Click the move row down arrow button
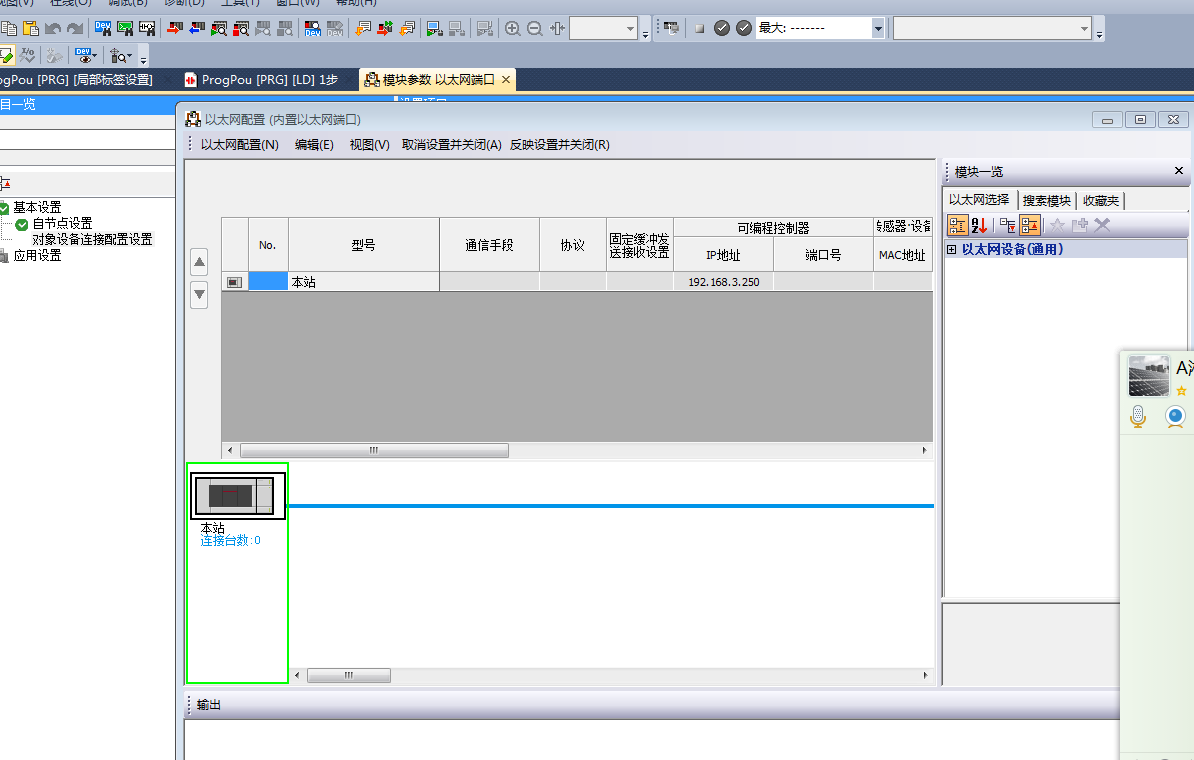1194x760 pixels. [199, 294]
